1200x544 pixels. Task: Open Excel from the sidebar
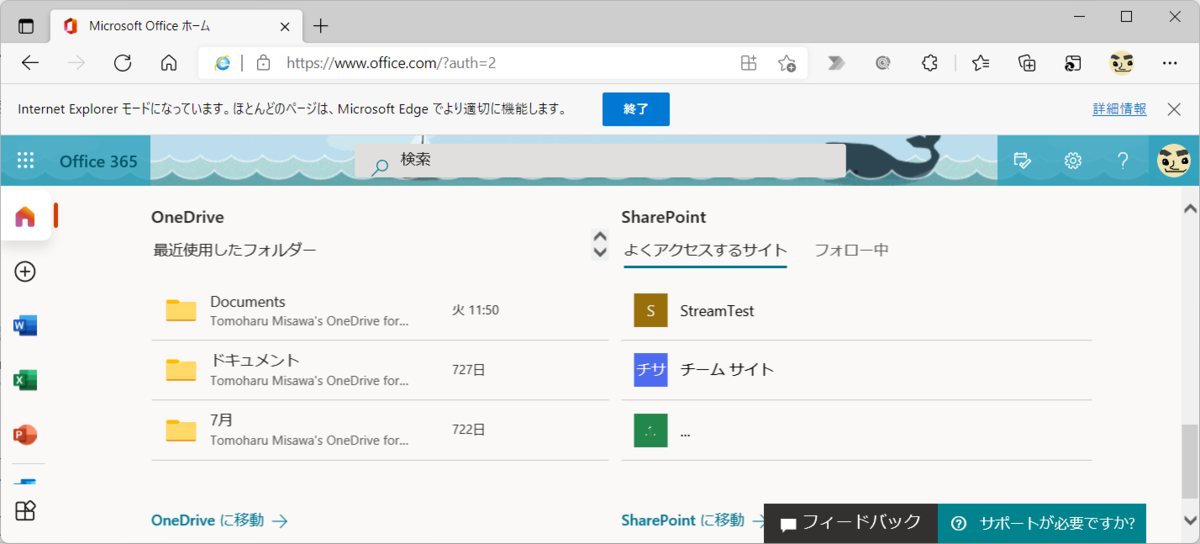[25, 381]
